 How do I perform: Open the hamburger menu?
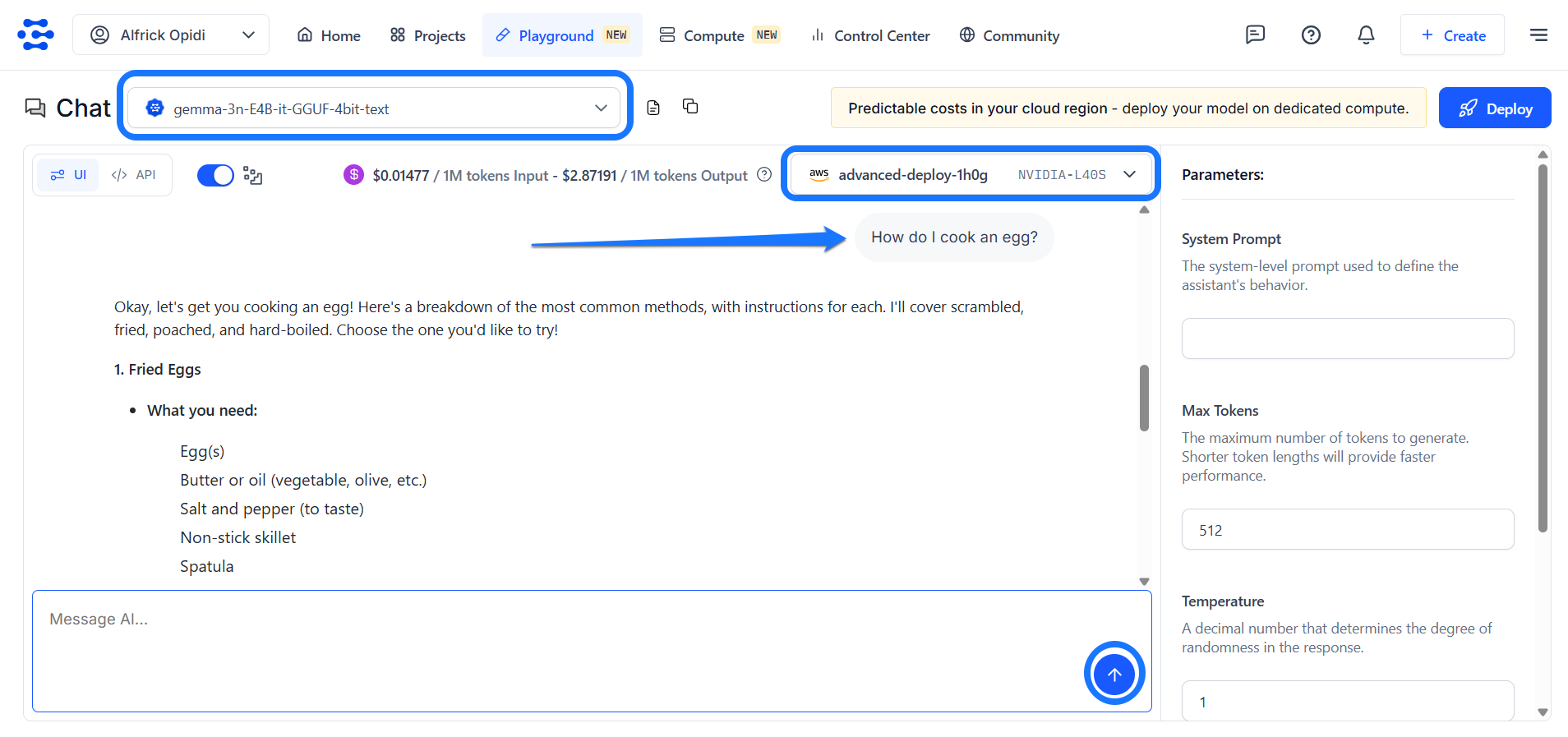(1538, 35)
